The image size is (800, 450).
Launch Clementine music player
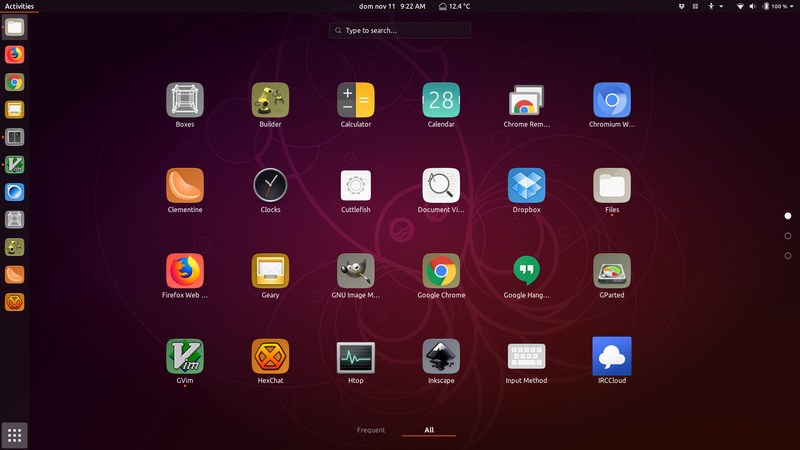184,185
